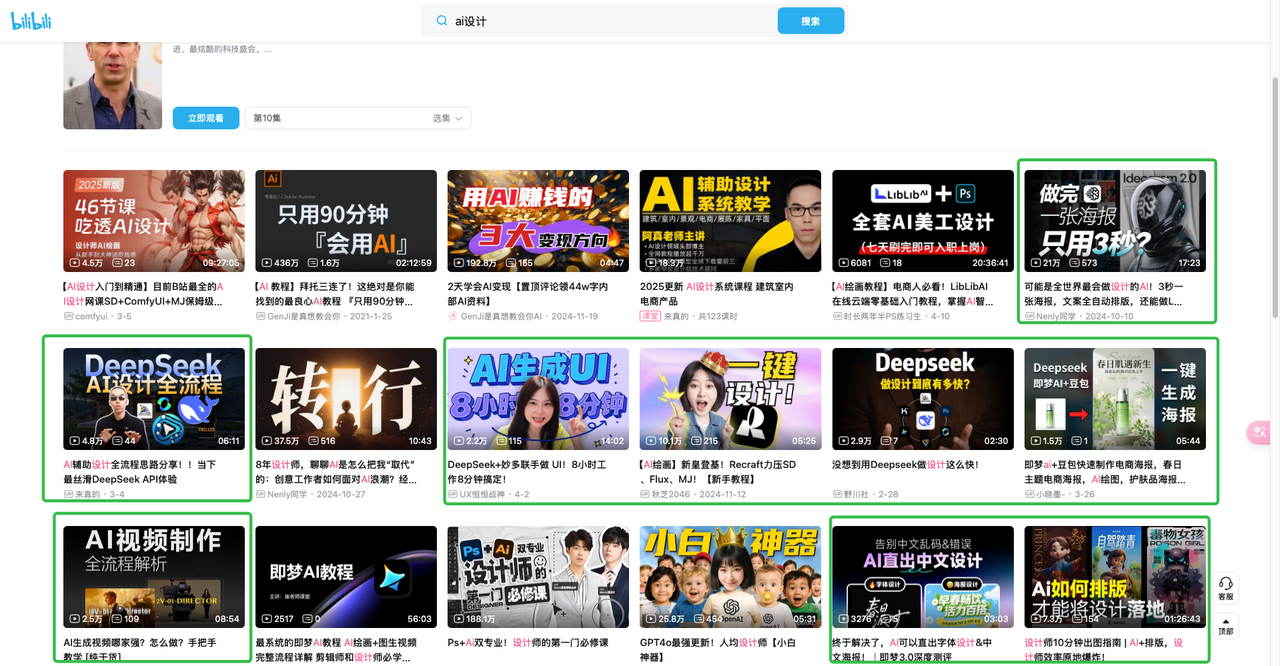1280x666 pixels.
Task: Open AI辅助设计系统教学 course thumbnail
Action: coord(730,221)
